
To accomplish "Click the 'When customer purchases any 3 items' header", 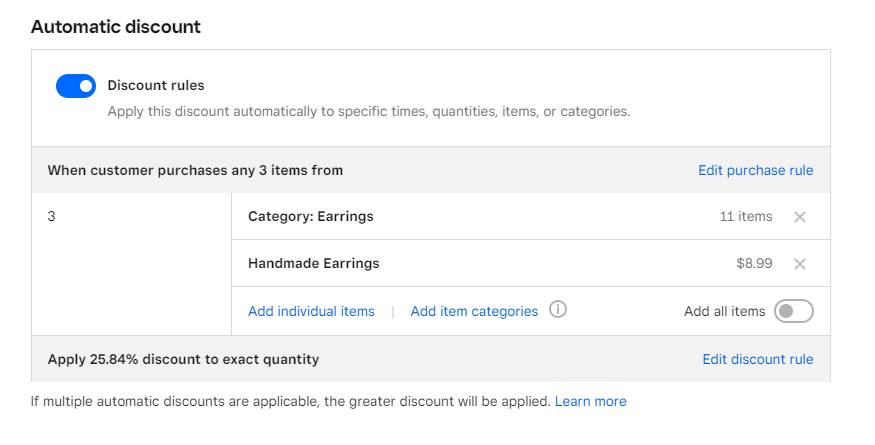I will tap(195, 170).
